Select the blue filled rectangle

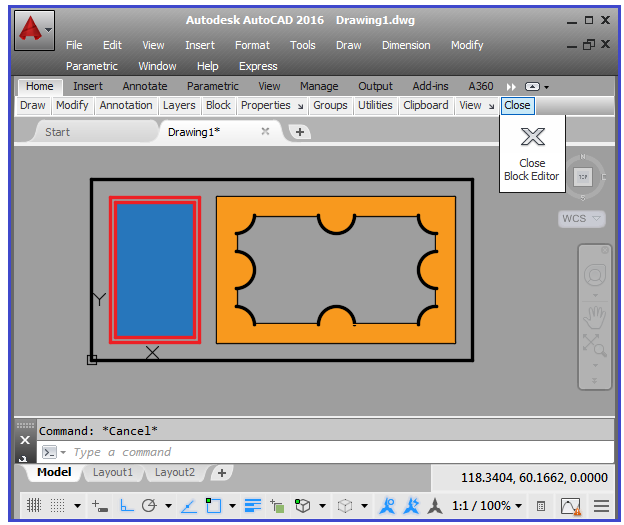click(x=155, y=270)
